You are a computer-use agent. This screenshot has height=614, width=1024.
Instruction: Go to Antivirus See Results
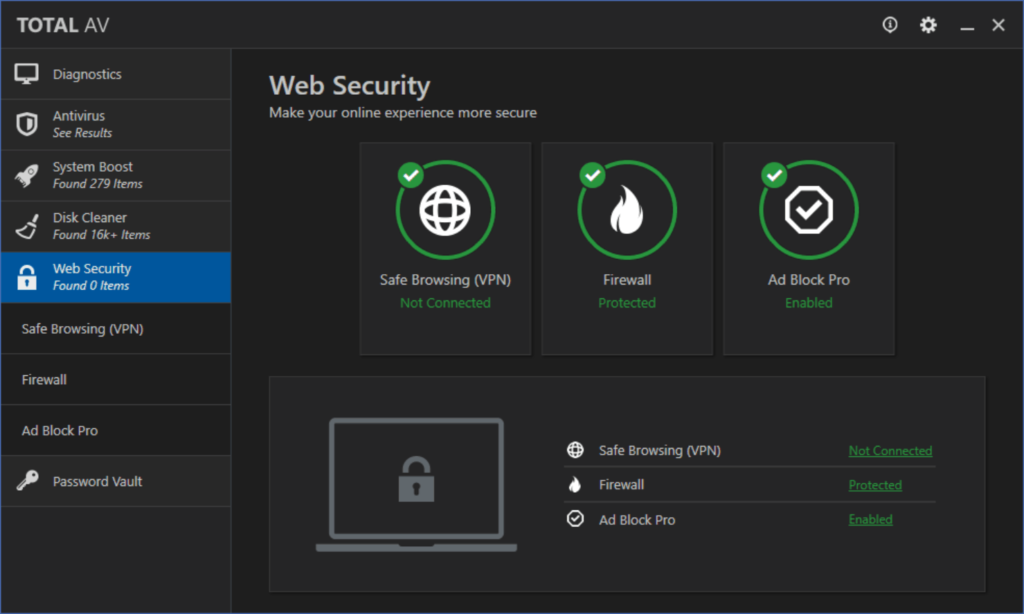[x=116, y=125]
